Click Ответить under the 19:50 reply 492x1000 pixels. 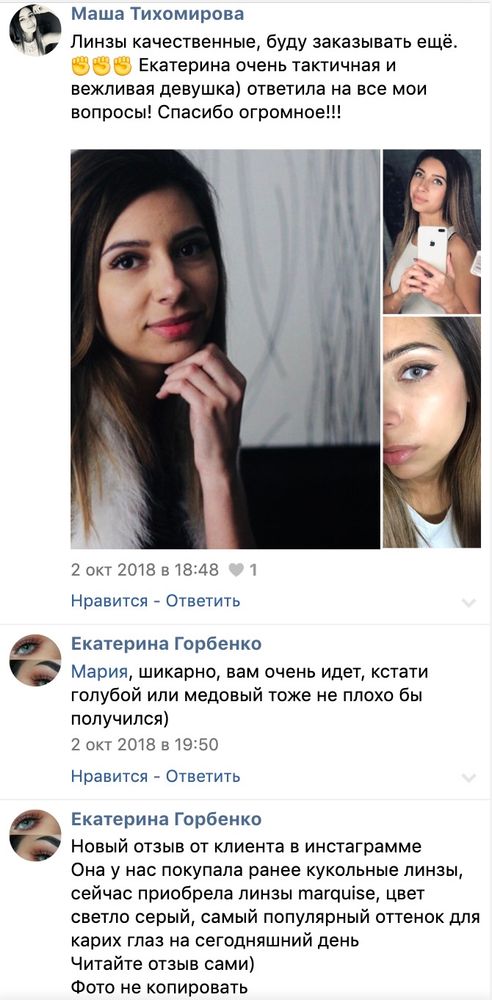(203, 776)
